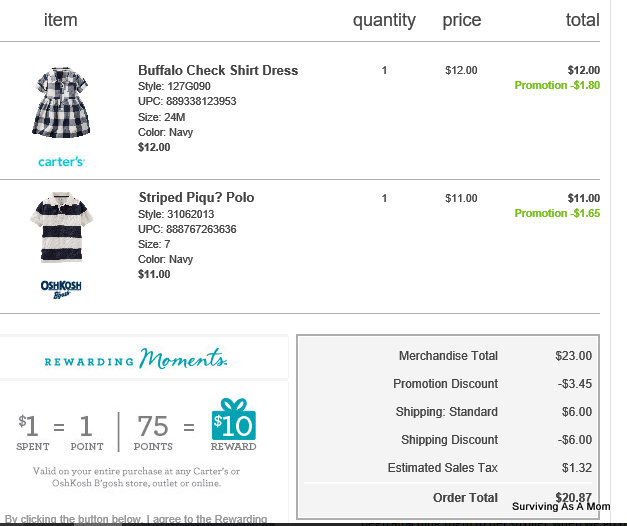Open the Striped Piqu? Polo title
627x526 pixels.
click(x=196, y=198)
